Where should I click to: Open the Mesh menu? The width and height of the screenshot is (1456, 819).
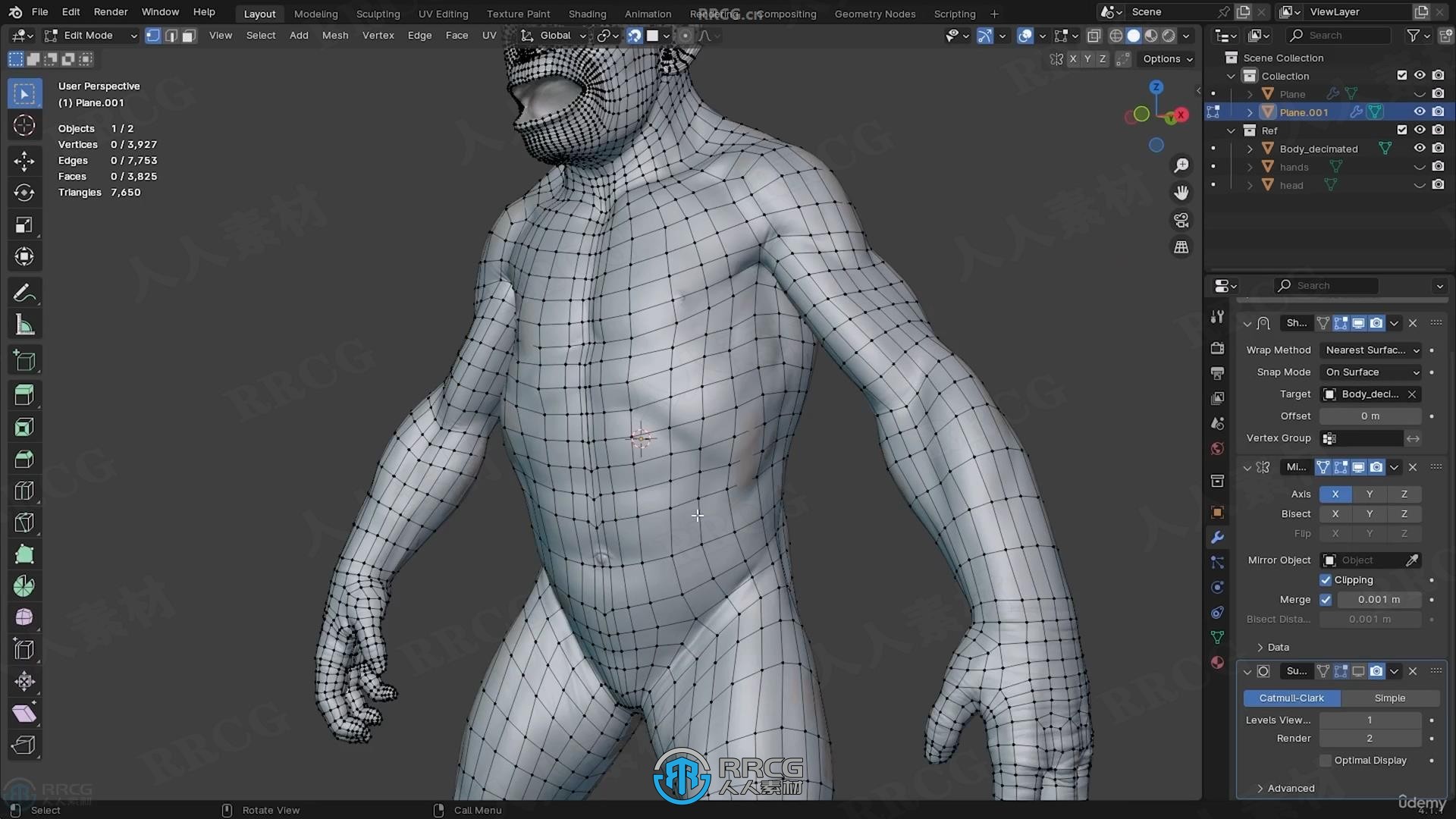[335, 36]
